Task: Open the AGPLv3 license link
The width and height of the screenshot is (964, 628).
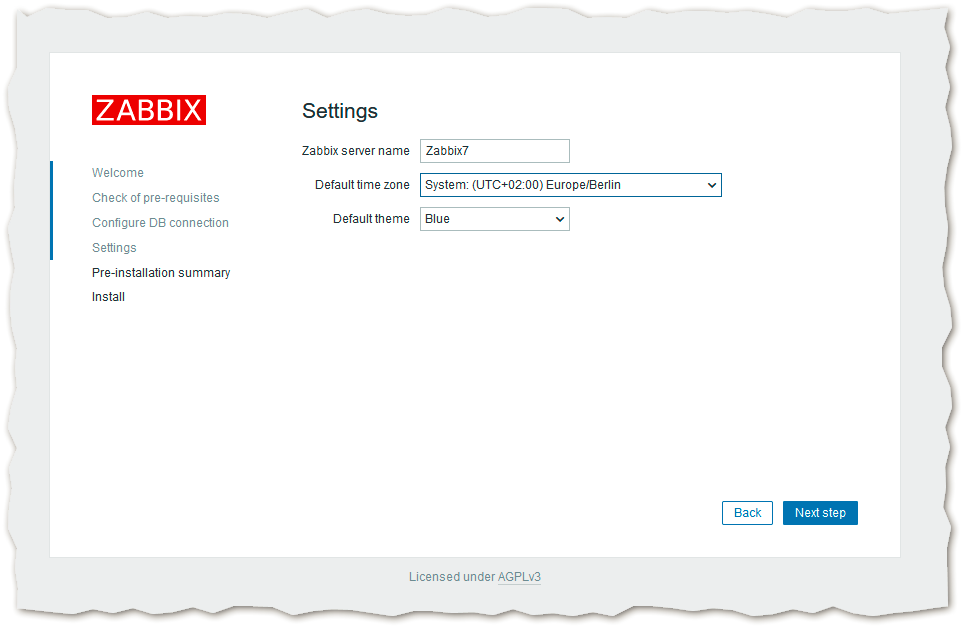Action: (519, 577)
